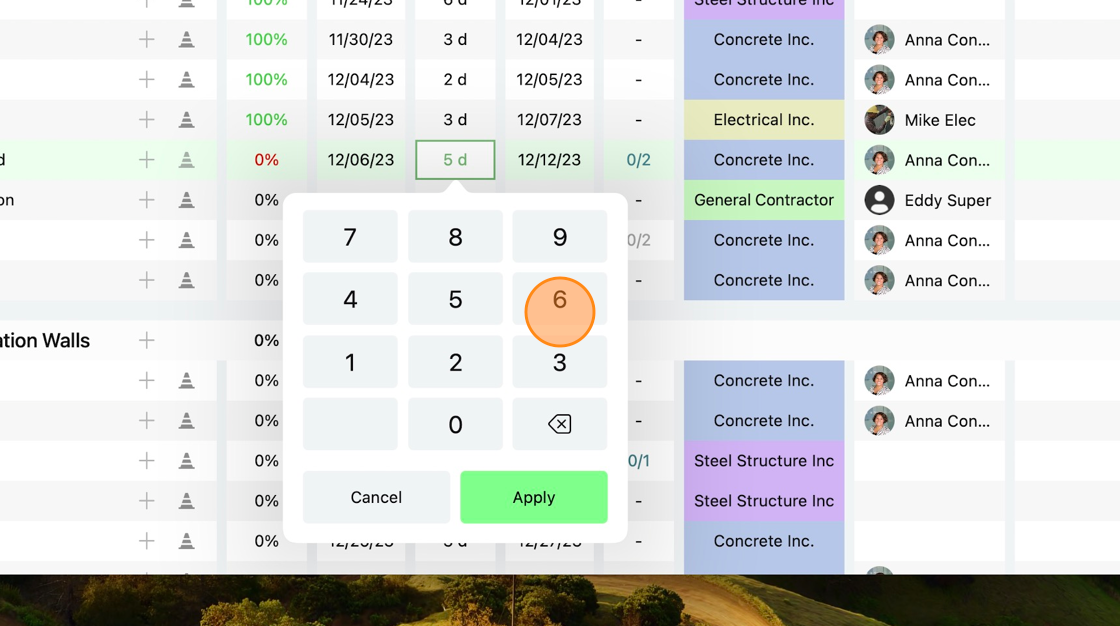1120x626 pixels.
Task: Click the 0% value in the Walls header row
Action: 266,340
